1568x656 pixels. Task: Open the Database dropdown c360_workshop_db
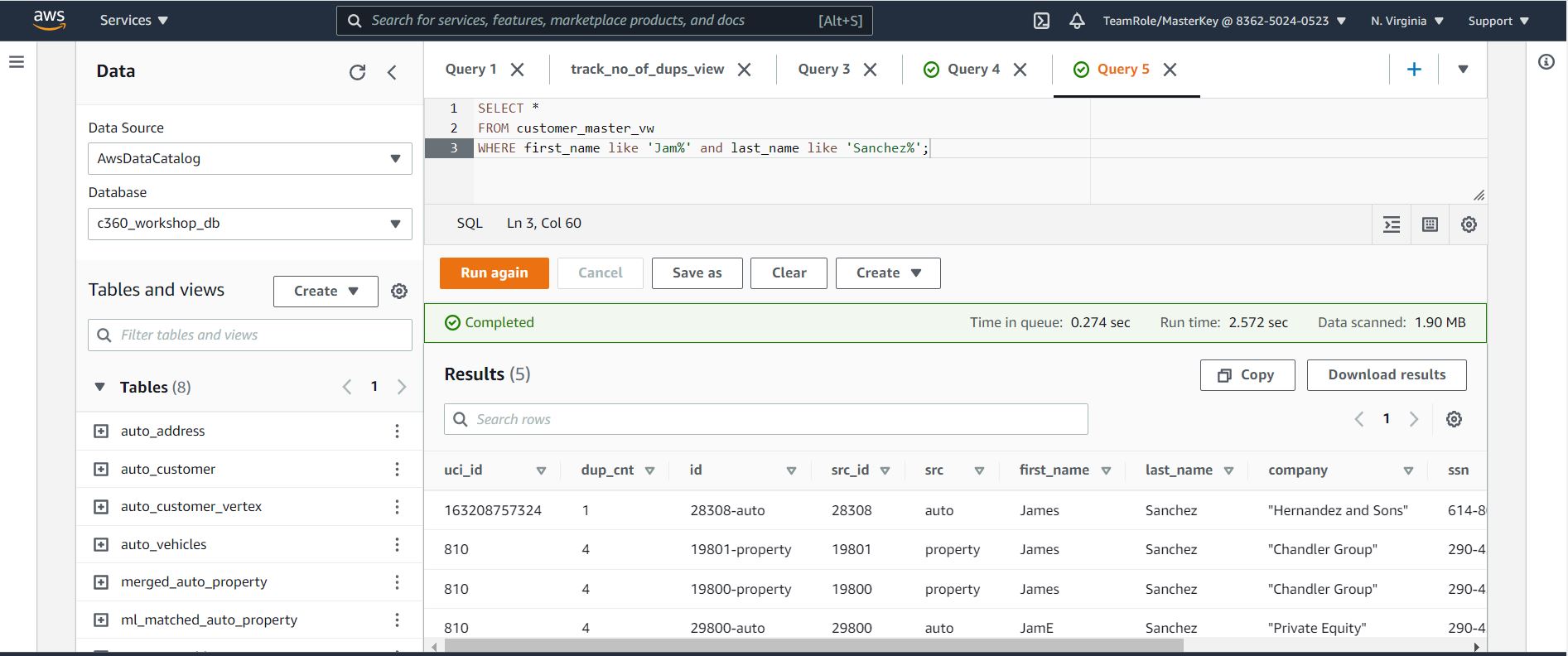[249, 224]
